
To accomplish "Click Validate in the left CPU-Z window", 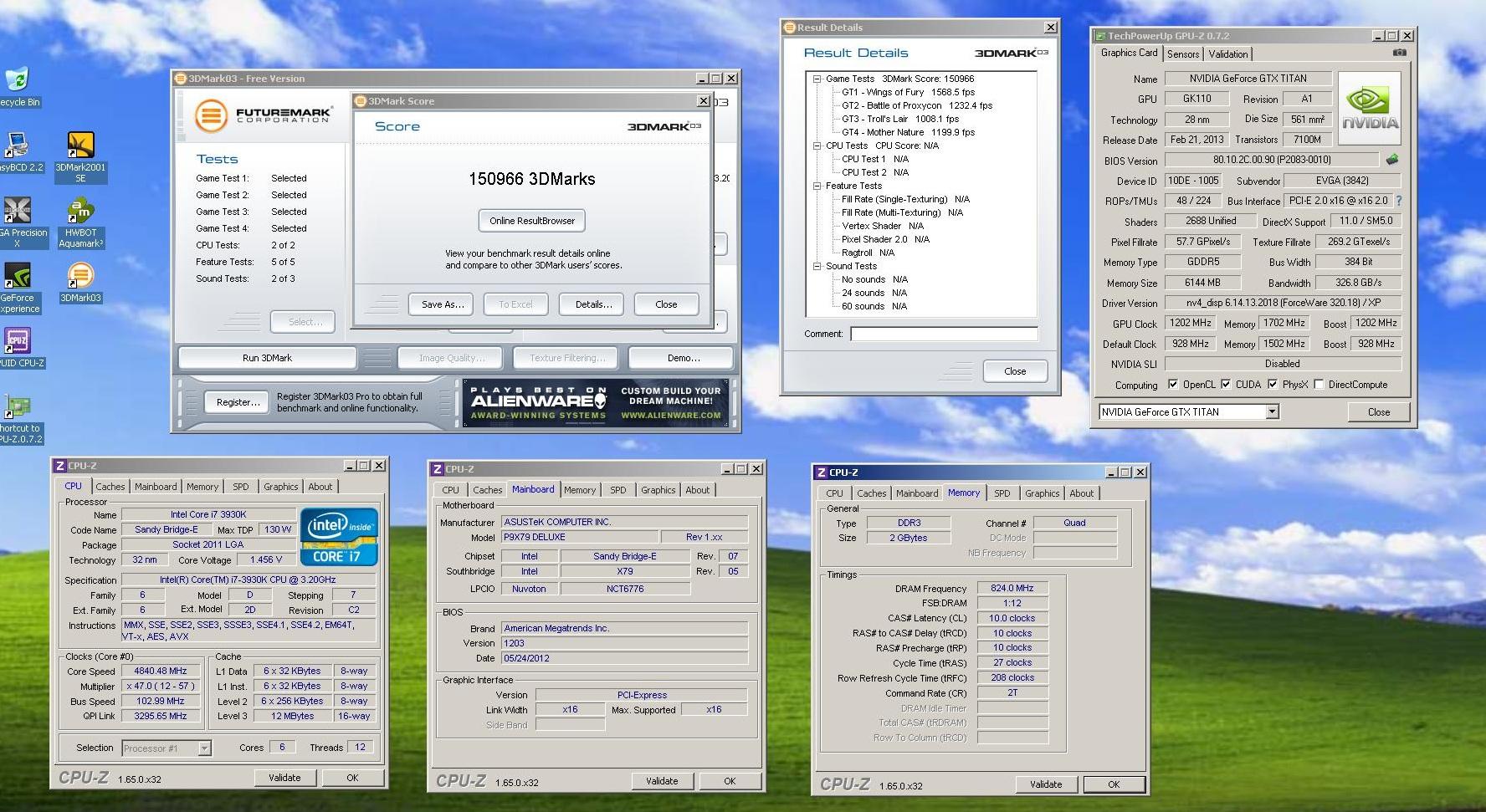I will (284, 778).
